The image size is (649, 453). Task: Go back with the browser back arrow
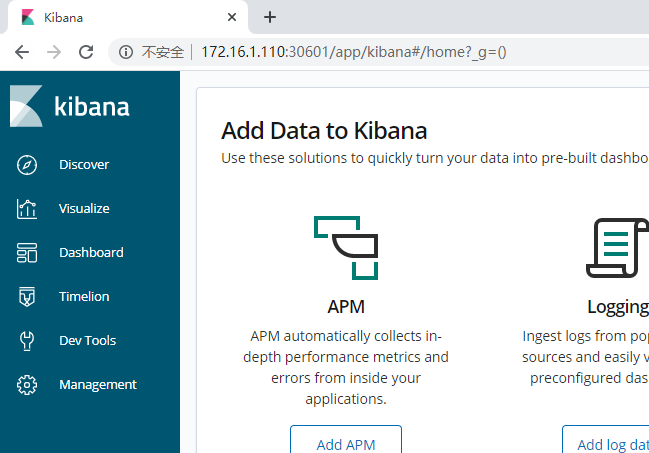point(22,52)
